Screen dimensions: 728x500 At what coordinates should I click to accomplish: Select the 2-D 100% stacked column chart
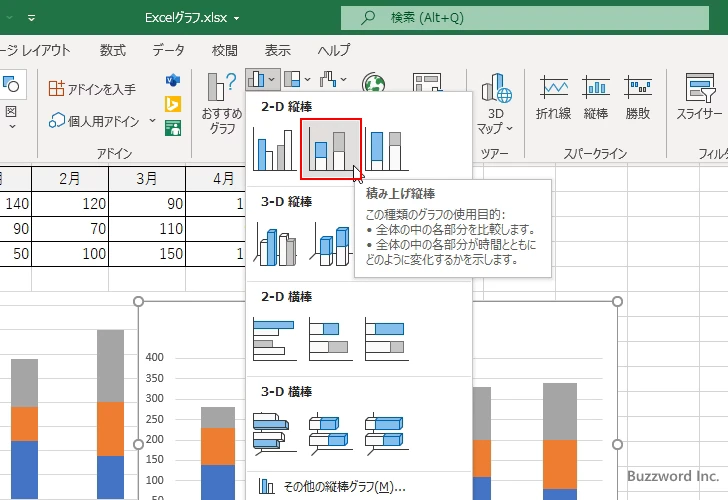pyautogui.click(x=387, y=149)
